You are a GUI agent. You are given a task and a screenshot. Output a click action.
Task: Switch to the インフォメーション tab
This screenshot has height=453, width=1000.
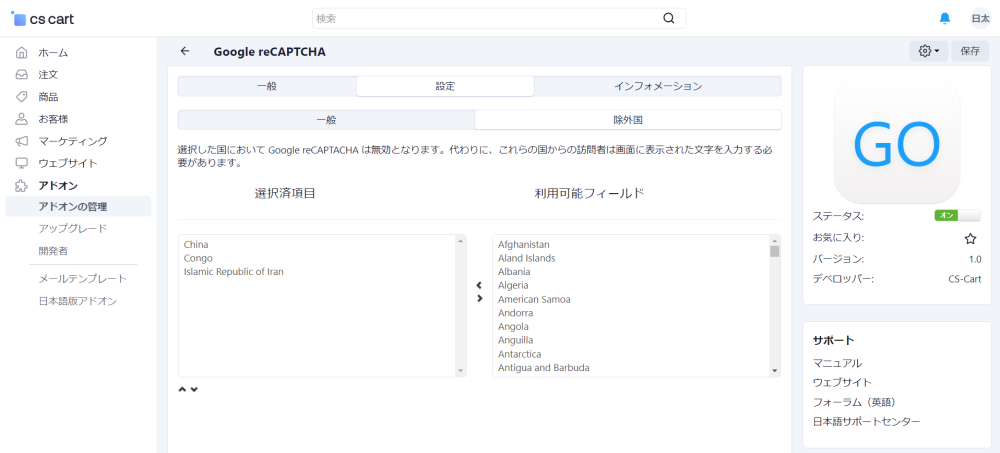click(x=658, y=86)
